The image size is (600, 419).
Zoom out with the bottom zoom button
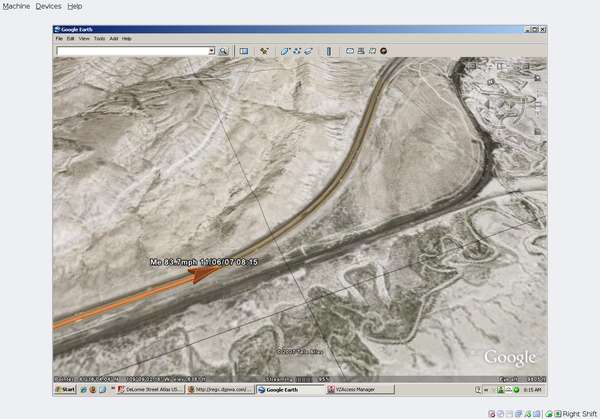tap(538, 132)
